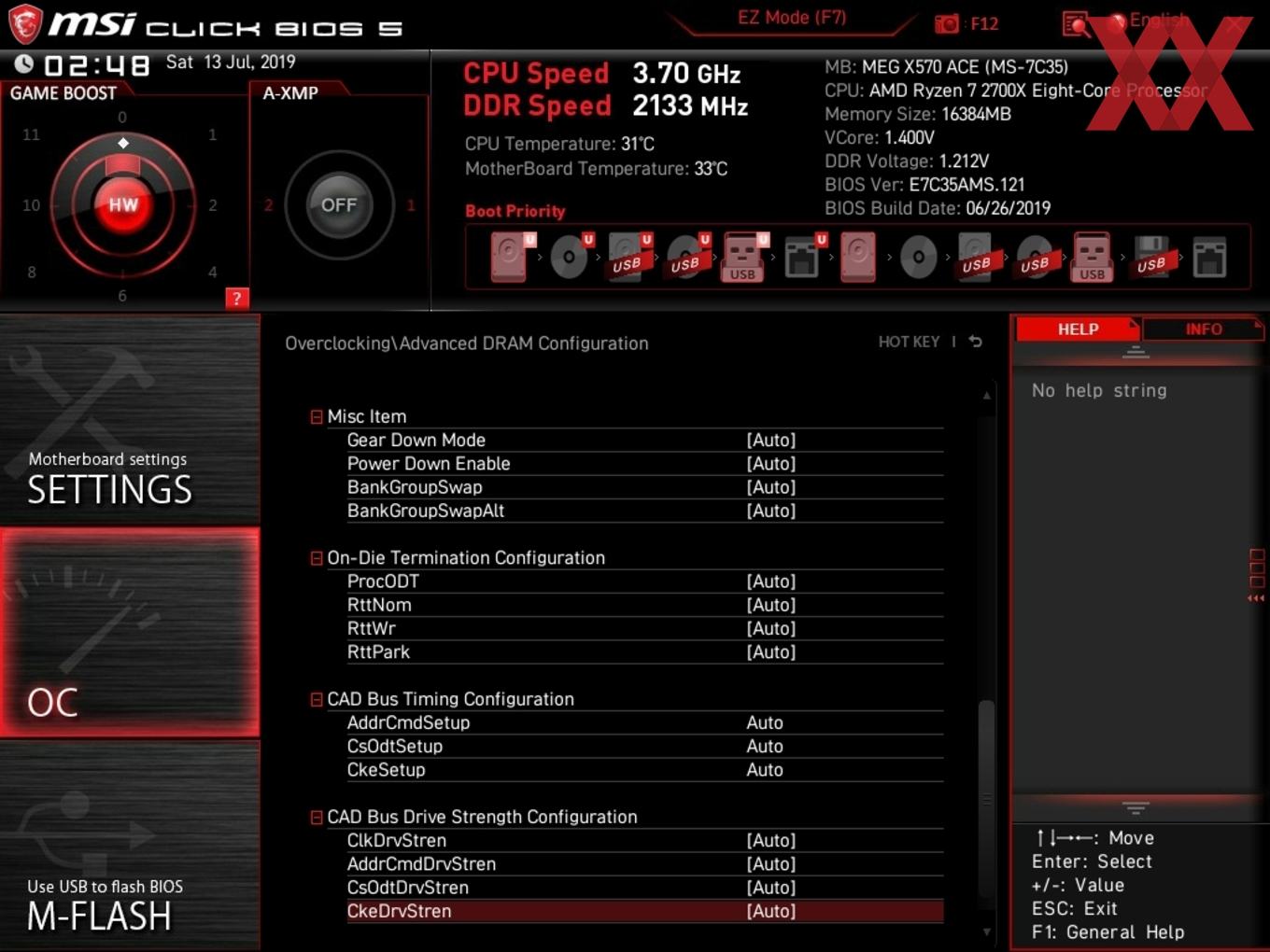Switch to the HELP tab
This screenshot has width=1270, height=952.
coord(1078,329)
